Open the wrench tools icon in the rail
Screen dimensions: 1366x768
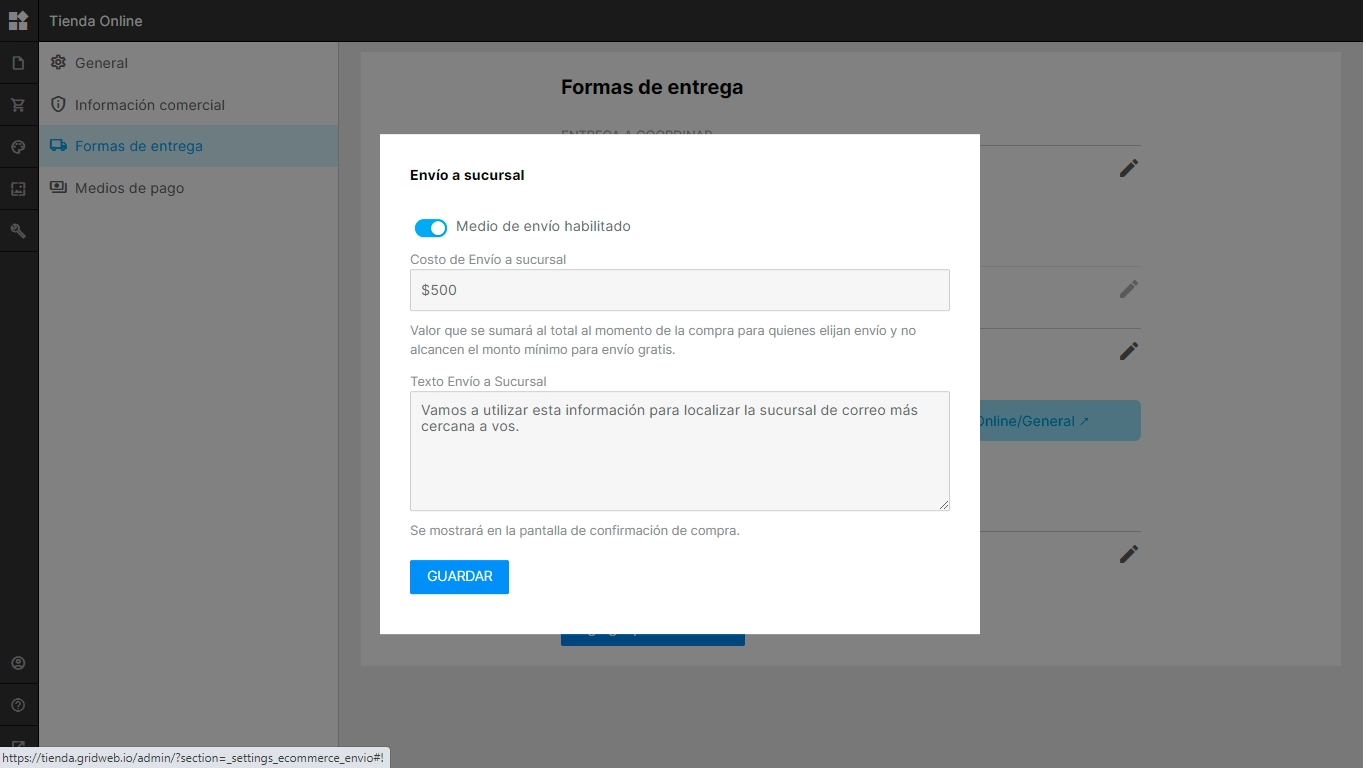coord(18,231)
